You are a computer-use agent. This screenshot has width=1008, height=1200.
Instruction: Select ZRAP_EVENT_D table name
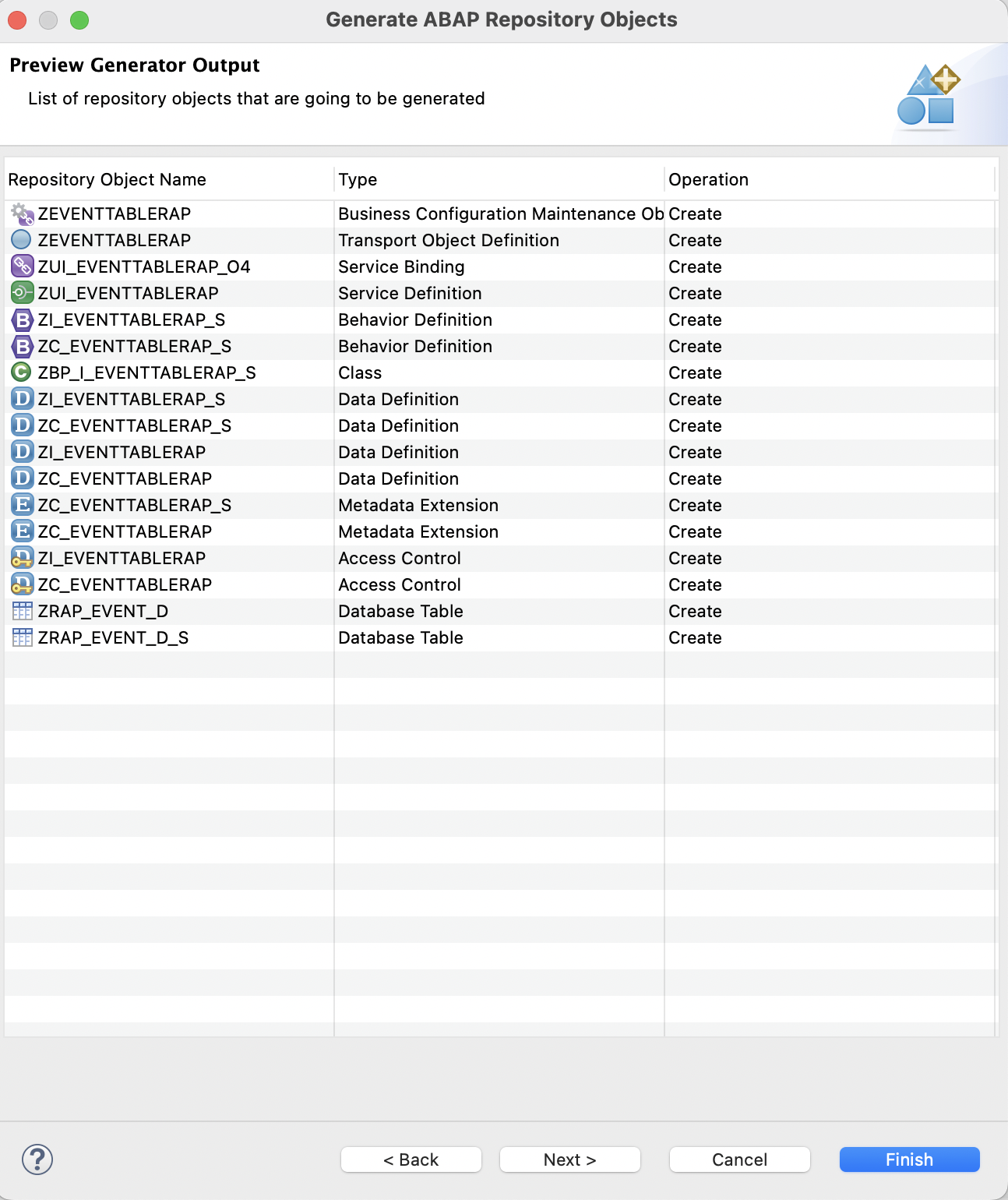[103, 611]
